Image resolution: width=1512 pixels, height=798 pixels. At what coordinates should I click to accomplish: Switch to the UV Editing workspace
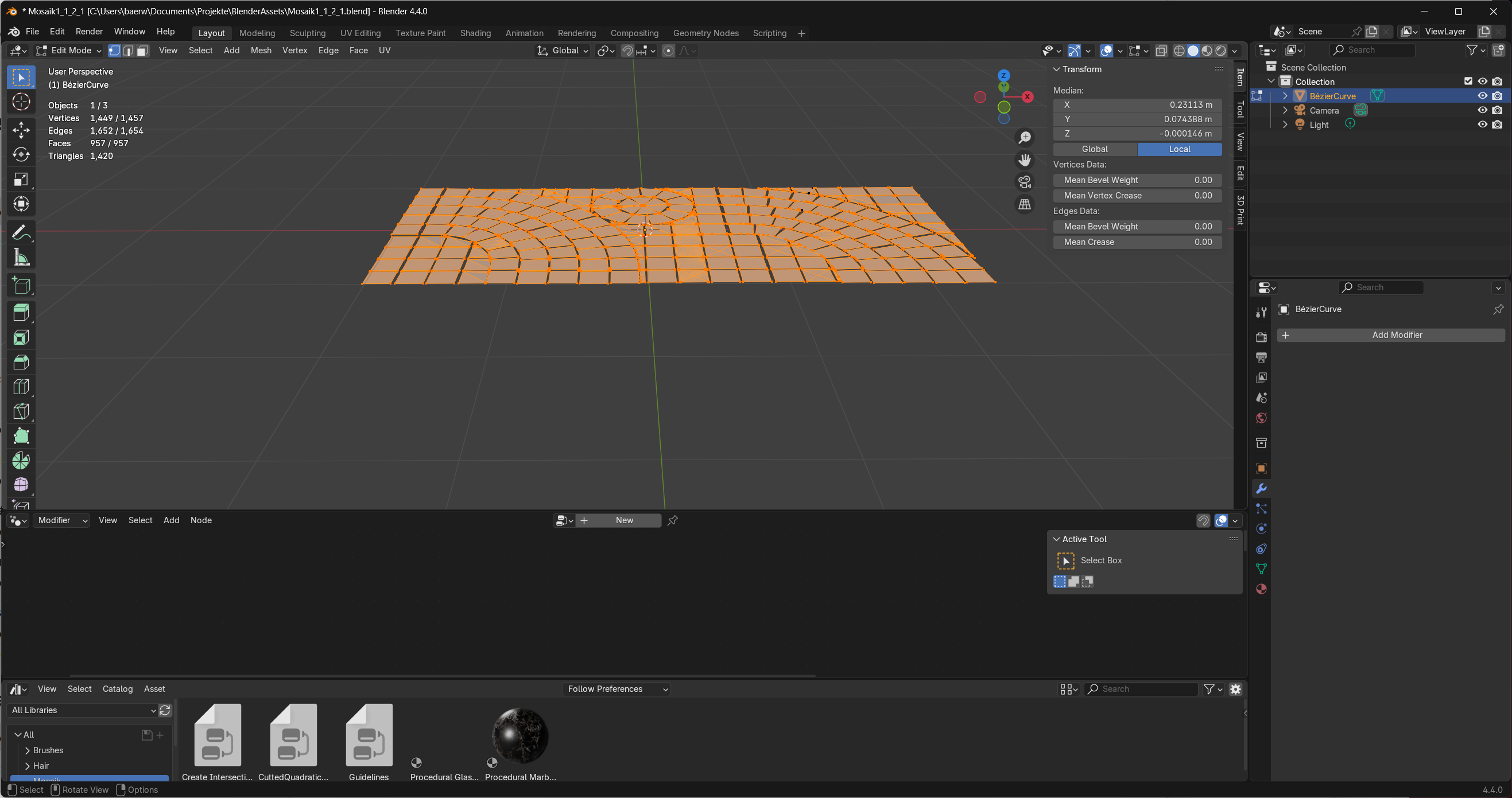click(360, 33)
